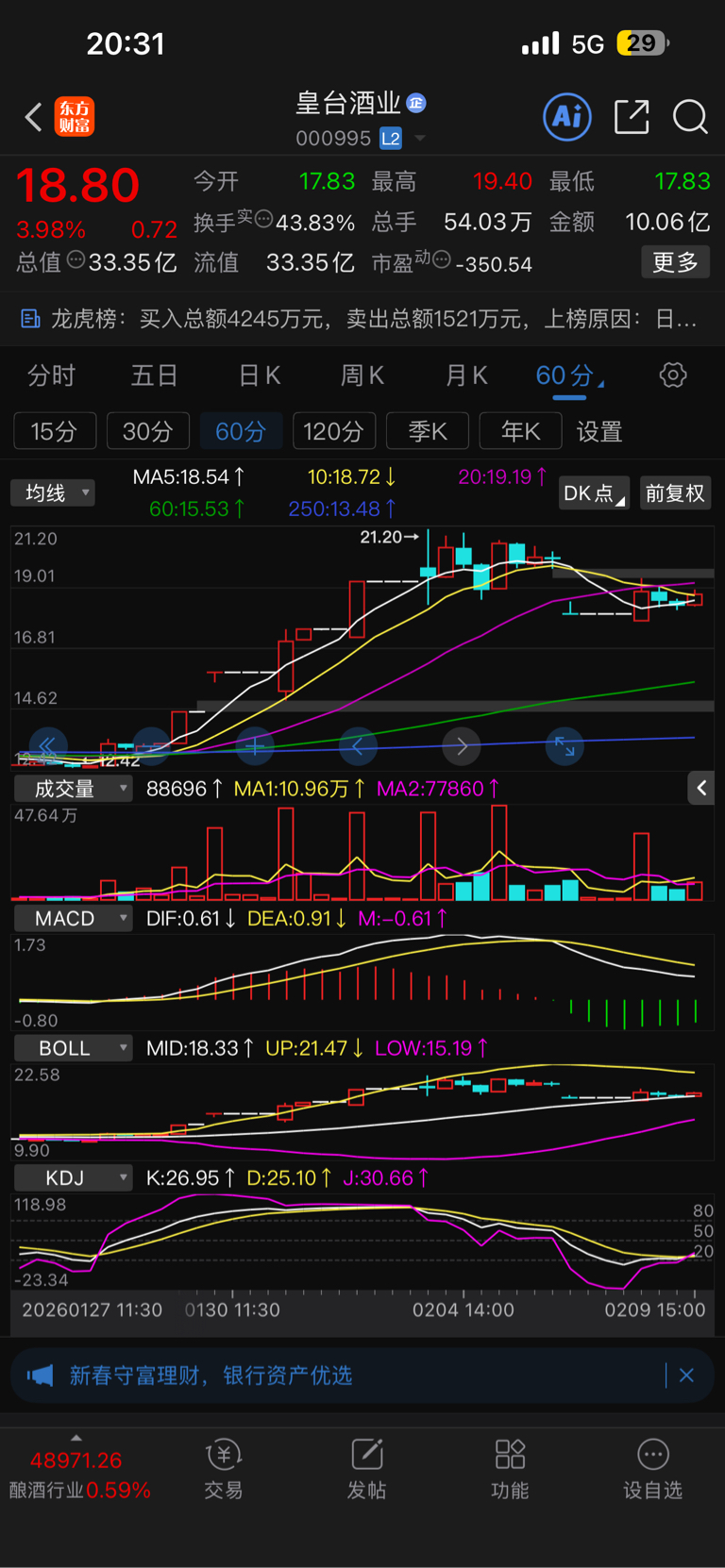Tap the megaphone promotion icon
Image resolution: width=725 pixels, height=1568 pixels.
[x=40, y=1376]
